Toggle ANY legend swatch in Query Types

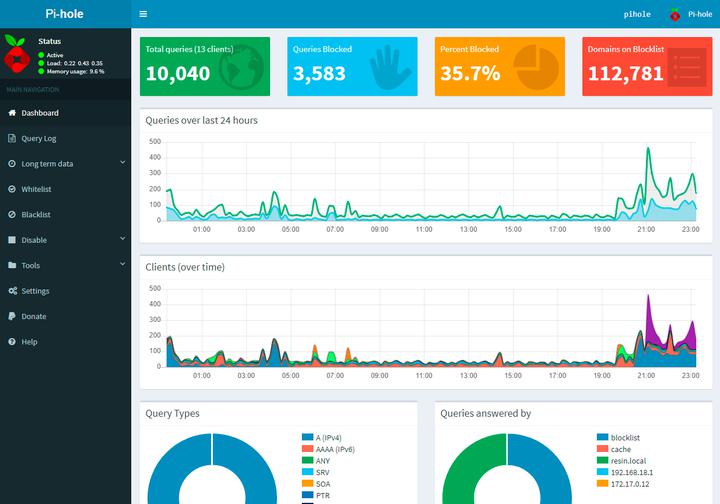coord(308,460)
